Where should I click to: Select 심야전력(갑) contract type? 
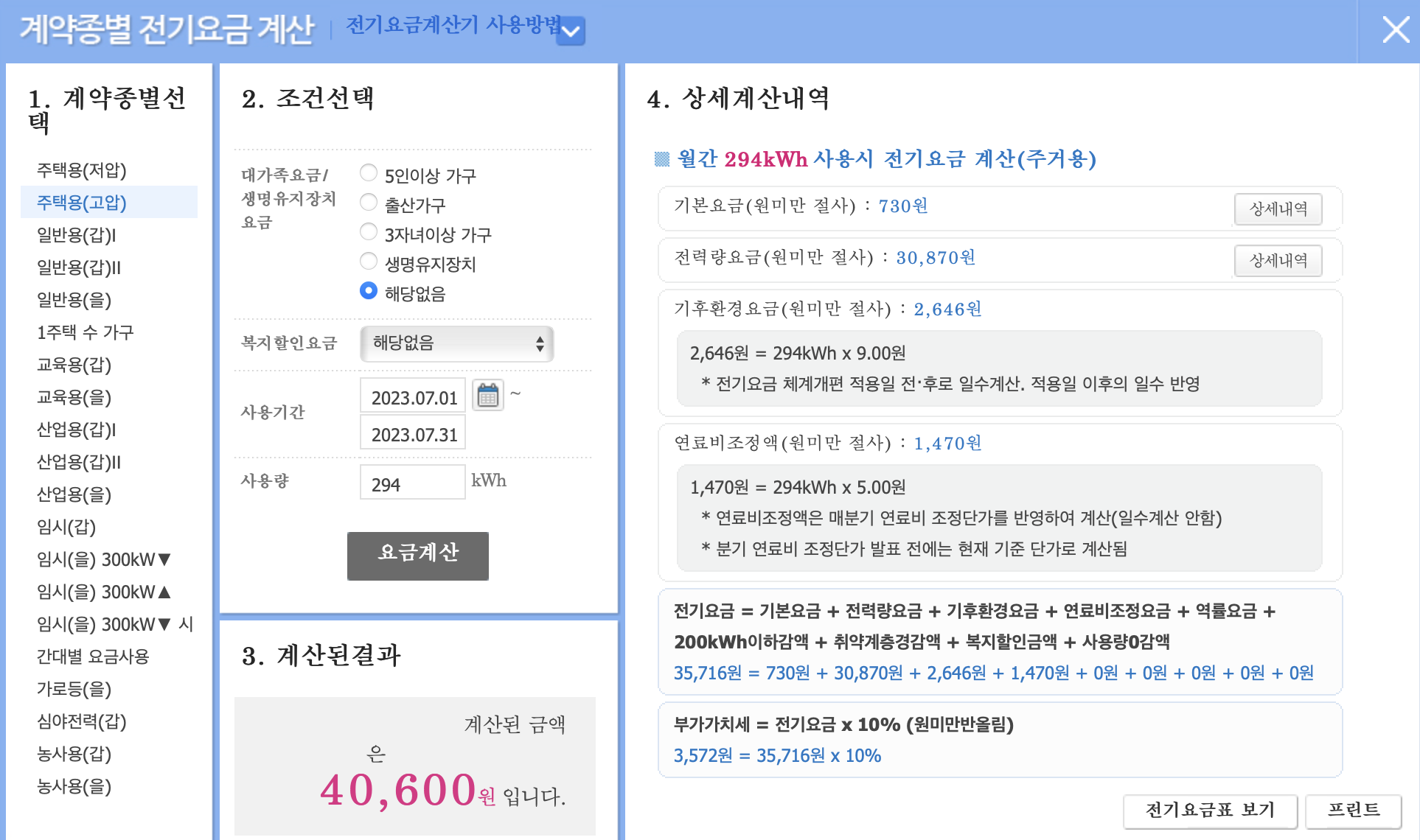click(82, 721)
